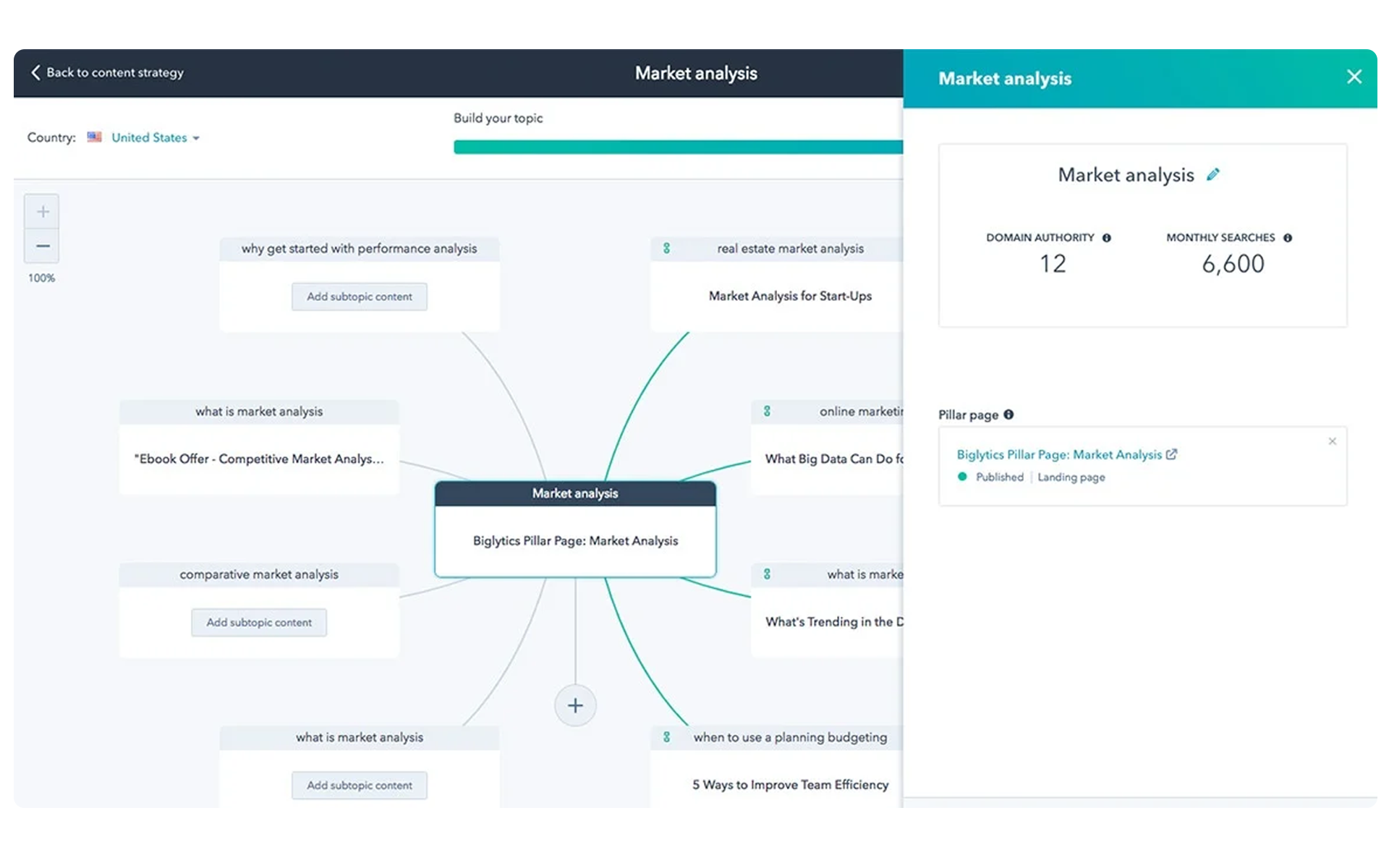Screen dimensions: 1389x868
Task: Select real estate market analysis subtopic title
Action: coord(790,248)
